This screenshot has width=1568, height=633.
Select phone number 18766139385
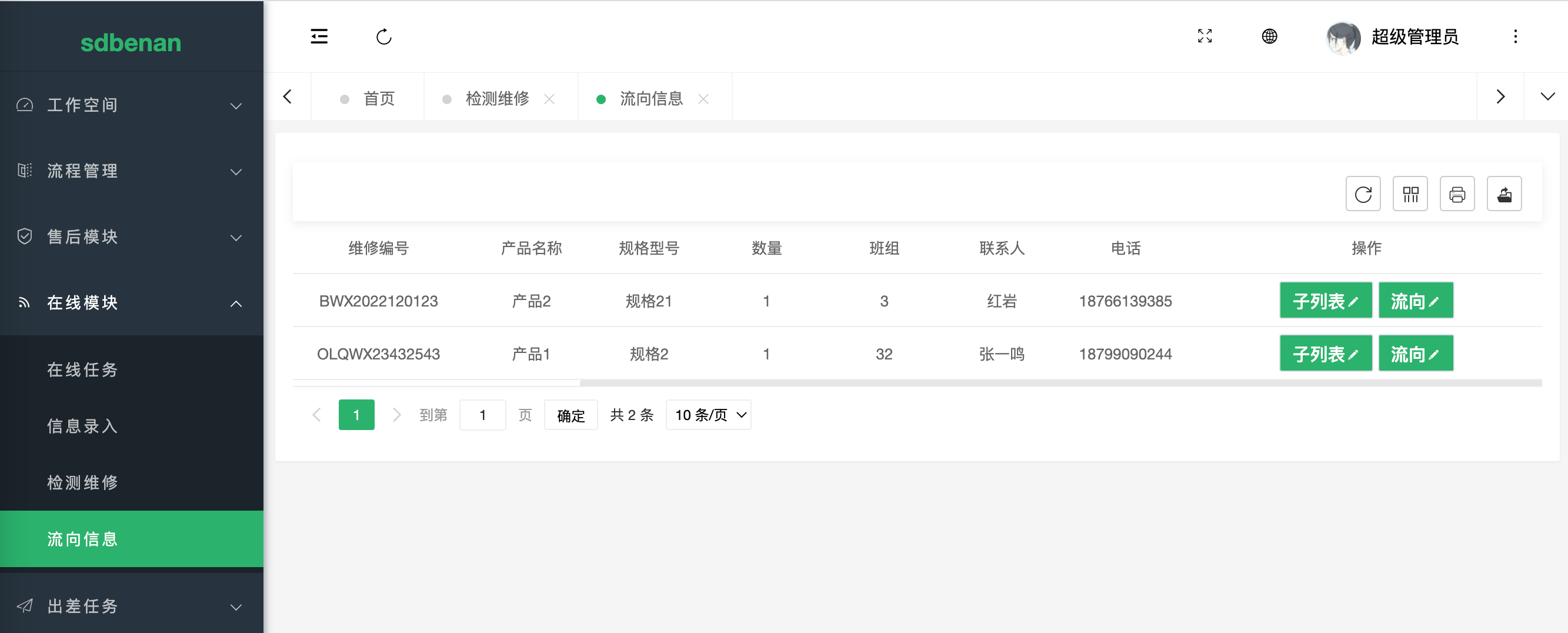click(1125, 301)
